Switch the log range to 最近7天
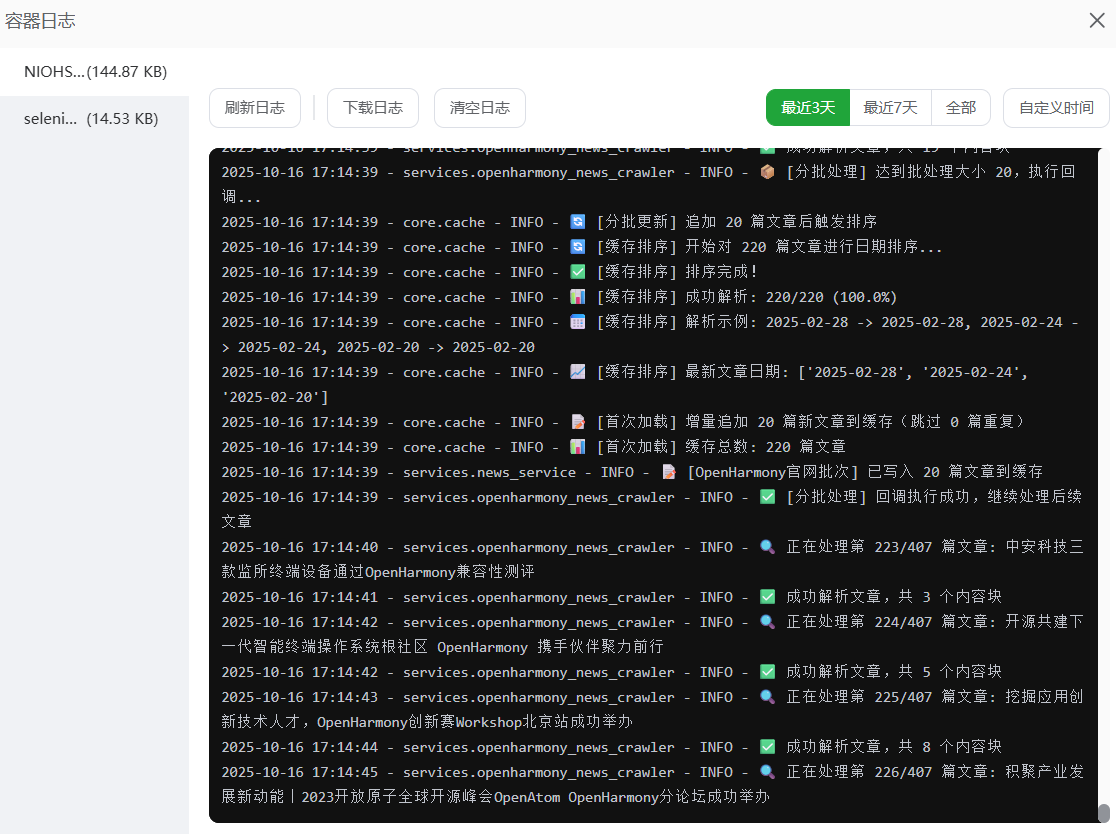This screenshot has height=834, width=1116. click(x=890, y=108)
